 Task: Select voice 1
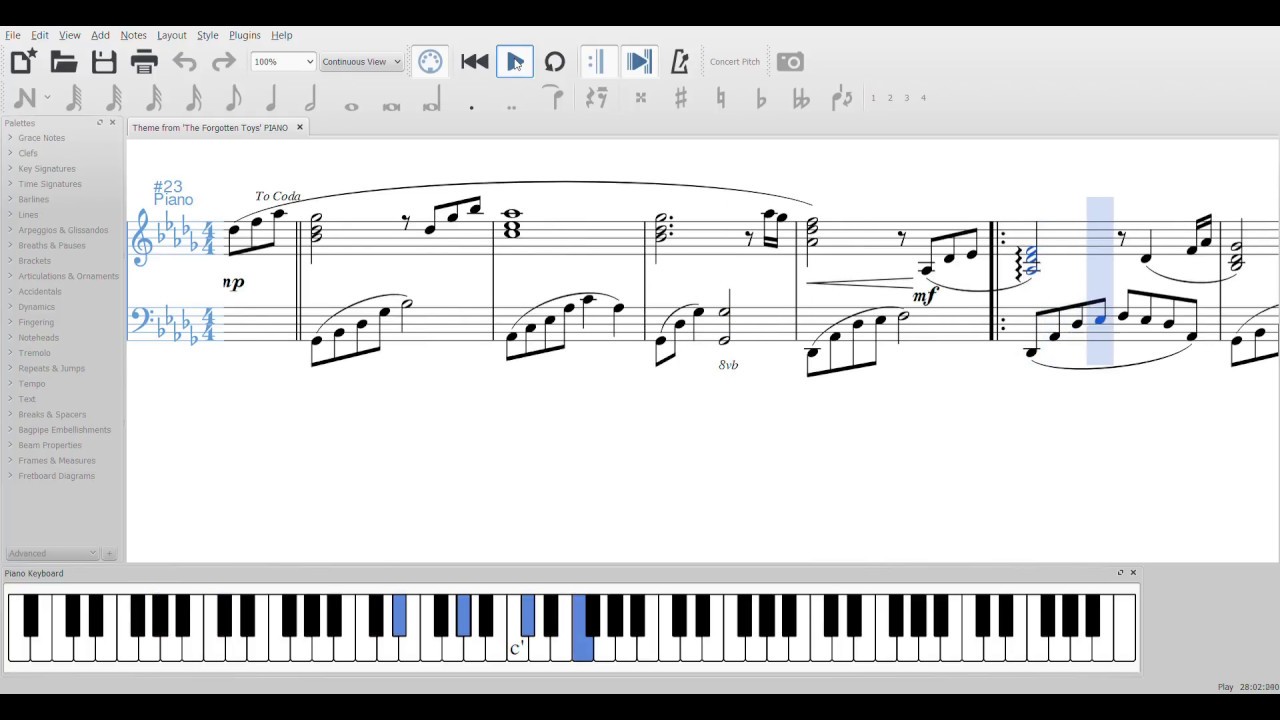[x=873, y=98]
